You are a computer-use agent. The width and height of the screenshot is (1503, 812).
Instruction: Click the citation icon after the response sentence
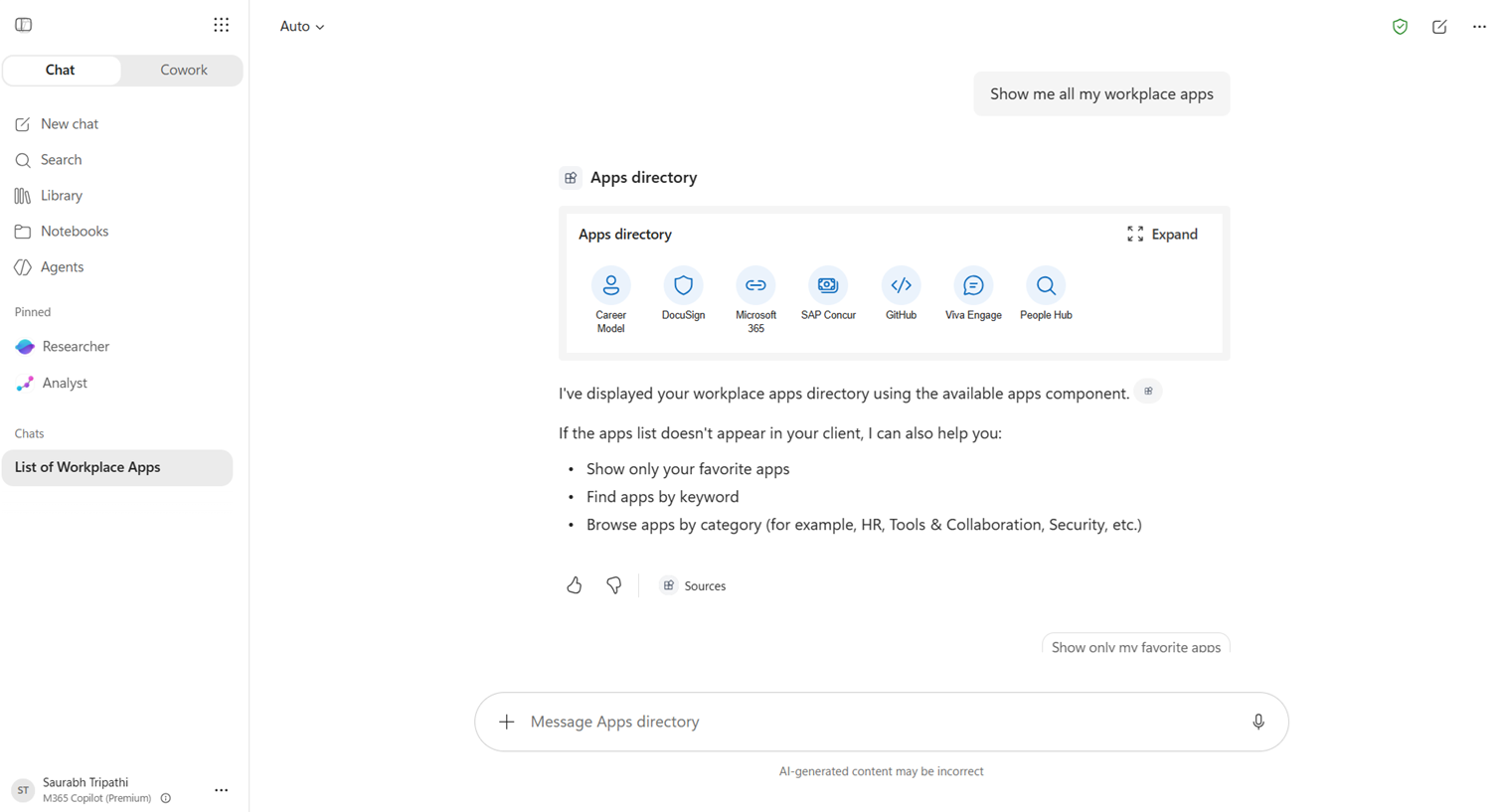1148,392
